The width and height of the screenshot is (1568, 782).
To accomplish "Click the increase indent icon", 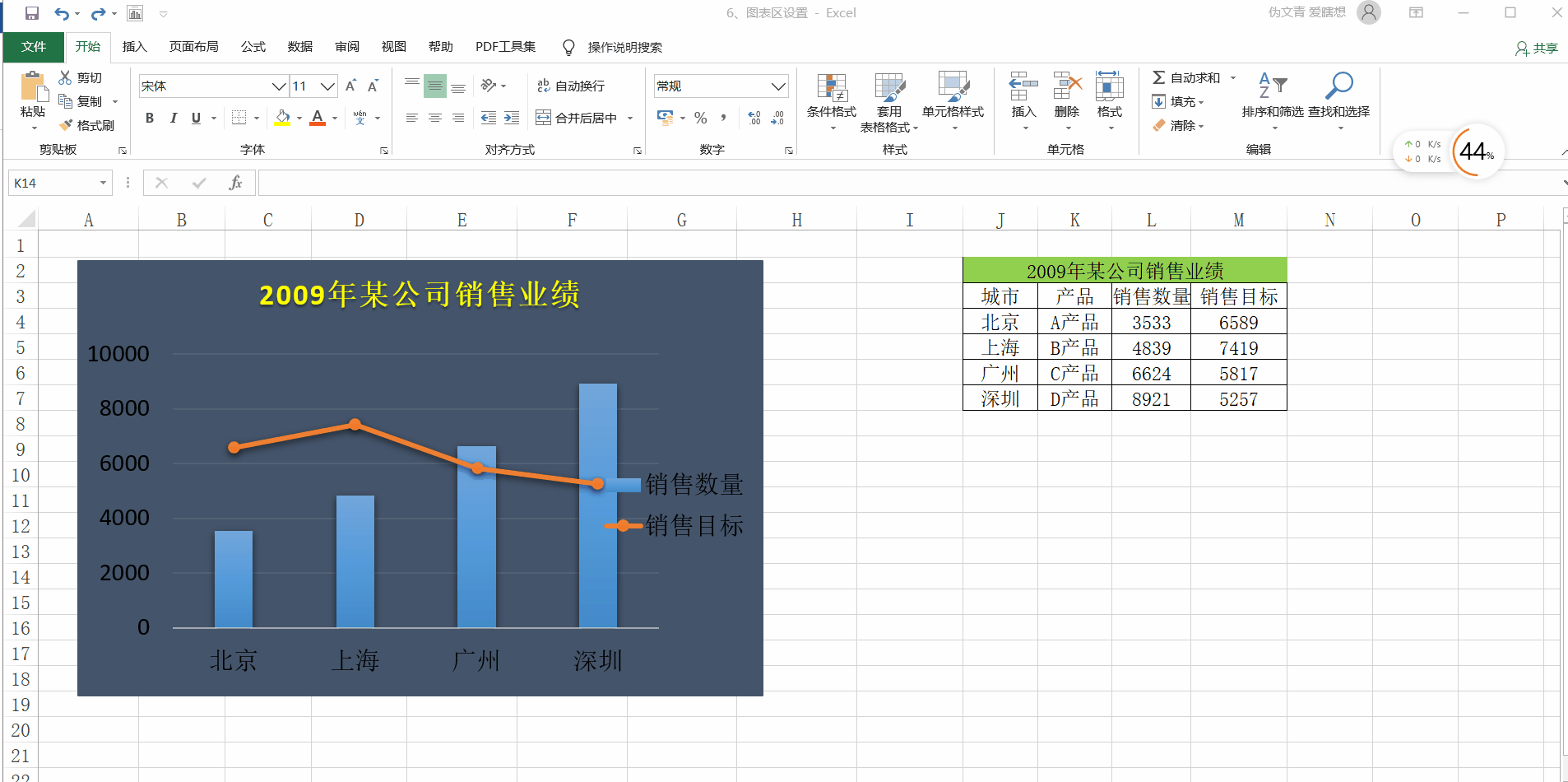I will pyautogui.click(x=512, y=118).
